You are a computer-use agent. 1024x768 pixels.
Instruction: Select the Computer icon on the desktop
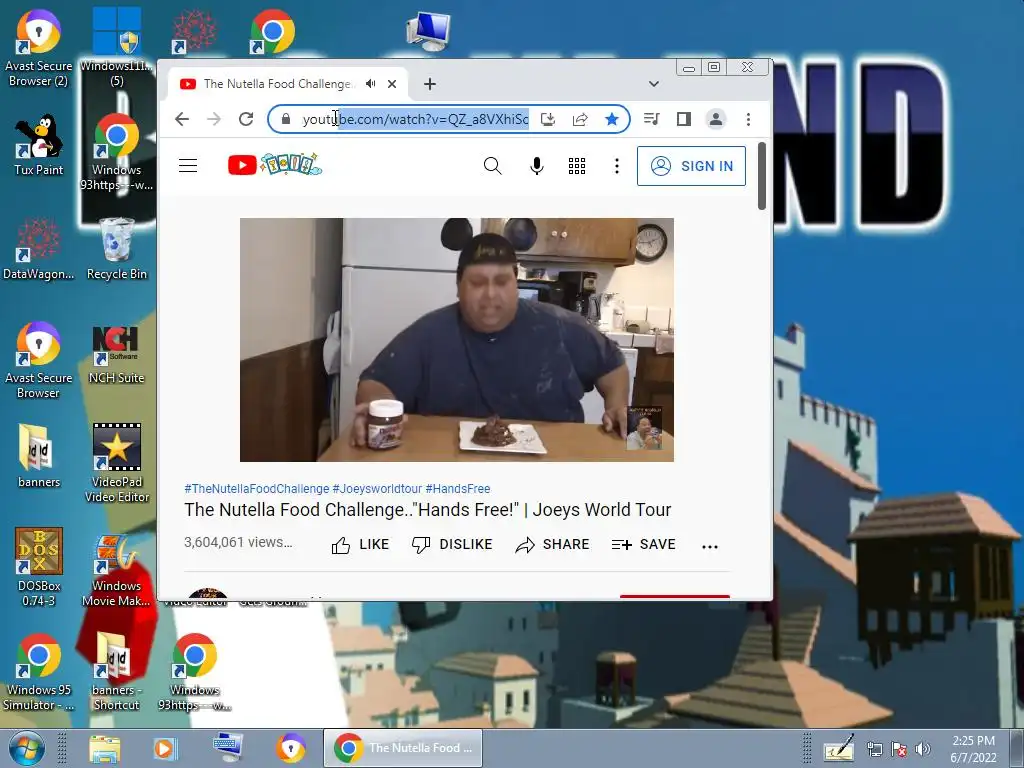(x=428, y=31)
